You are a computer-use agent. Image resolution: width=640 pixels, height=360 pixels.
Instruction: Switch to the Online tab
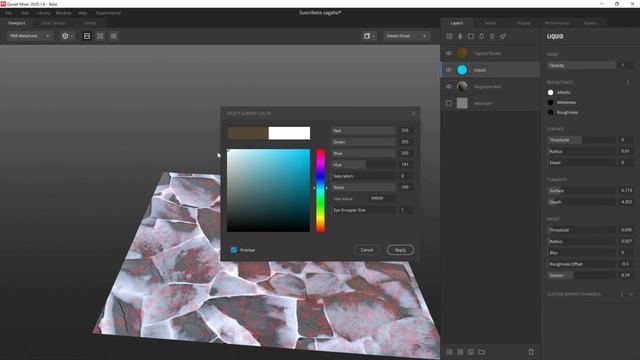[90, 23]
